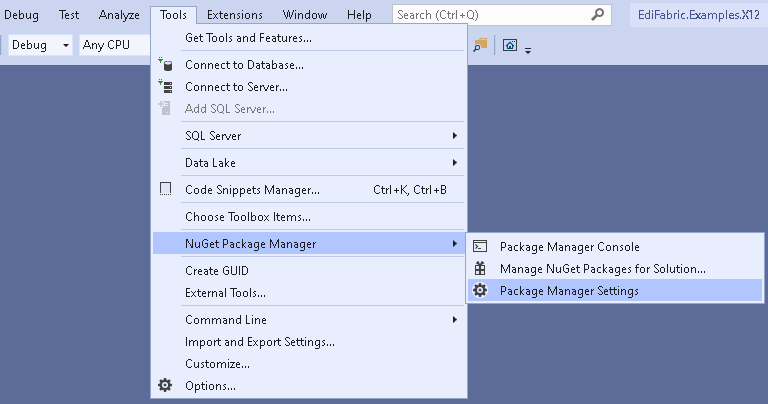Viewport: 768px width, 404px height.
Task: Open the Analyze menu
Action: click(x=119, y=15)
